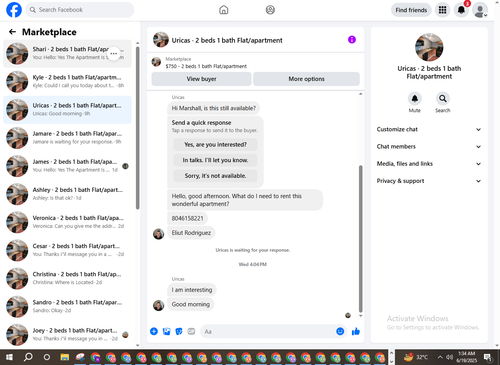500x365 pixels.
Task: Click the Search Facebook field
Action: pos(80,10)
